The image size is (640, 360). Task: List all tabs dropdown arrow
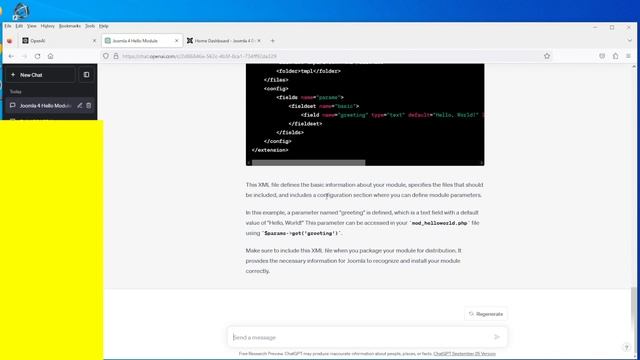point(629,41)
